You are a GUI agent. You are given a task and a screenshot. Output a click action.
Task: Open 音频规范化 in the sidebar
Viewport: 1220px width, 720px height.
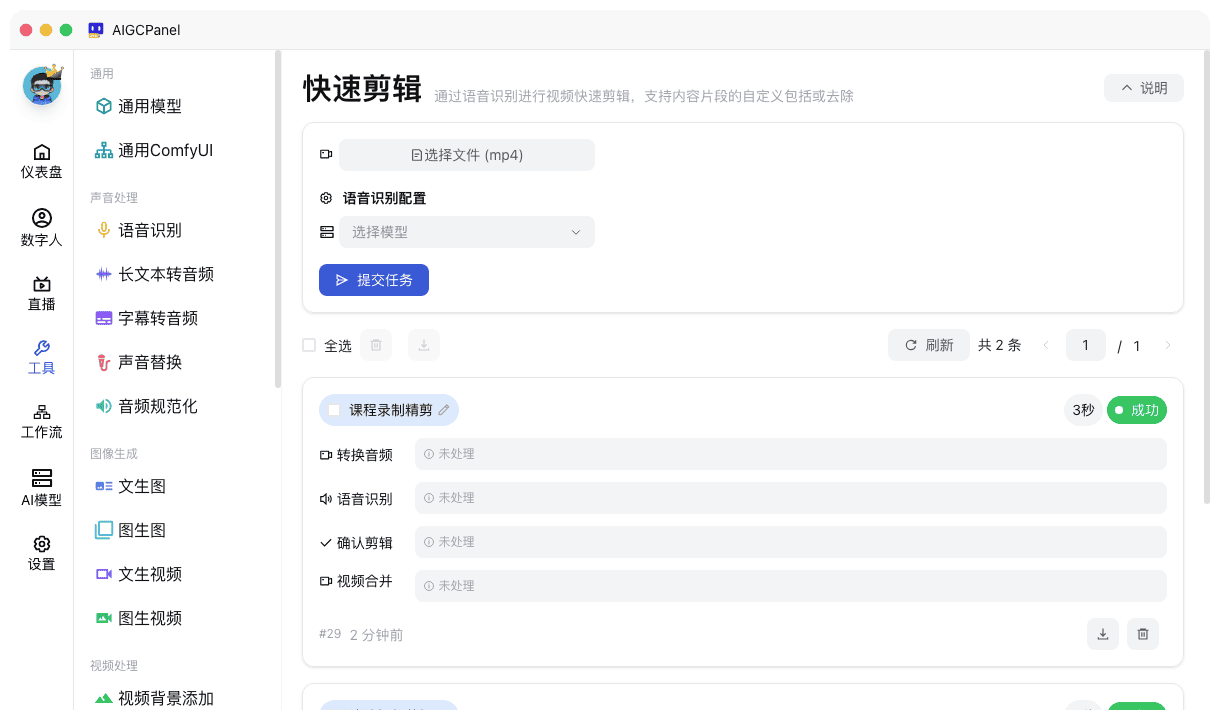(158, 406)
